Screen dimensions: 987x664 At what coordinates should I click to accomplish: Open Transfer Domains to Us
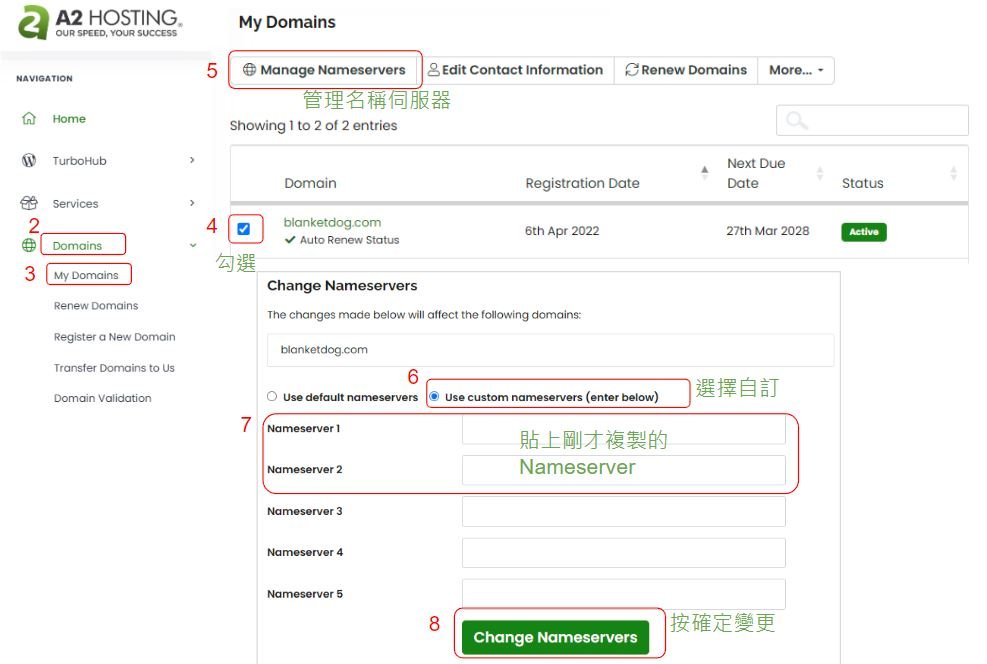pyautogui.click(x=114, y=368)
